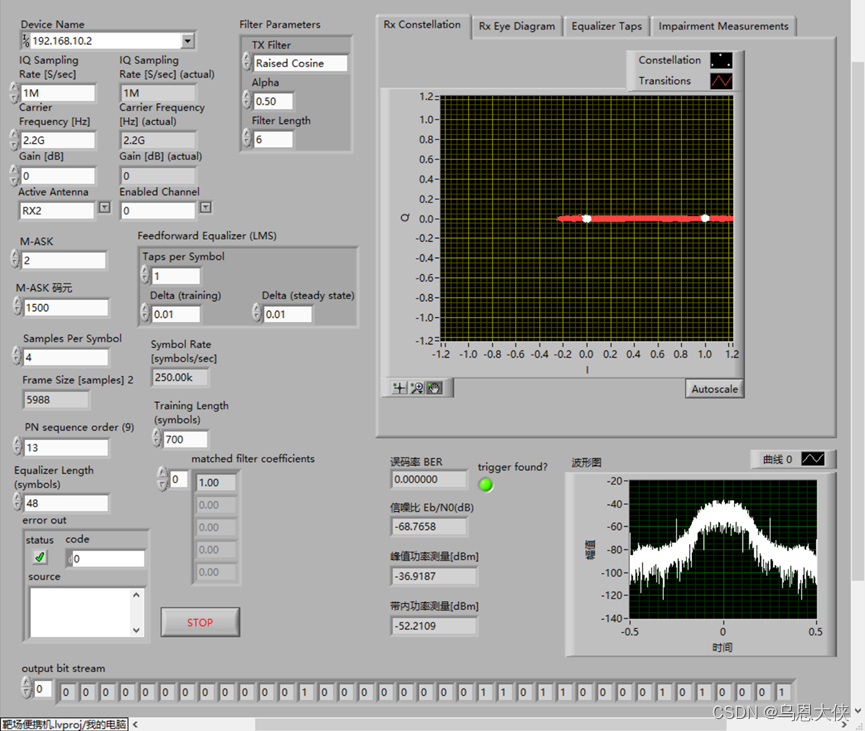Click the Transitions plot legend icon

(x=721, y=81)
